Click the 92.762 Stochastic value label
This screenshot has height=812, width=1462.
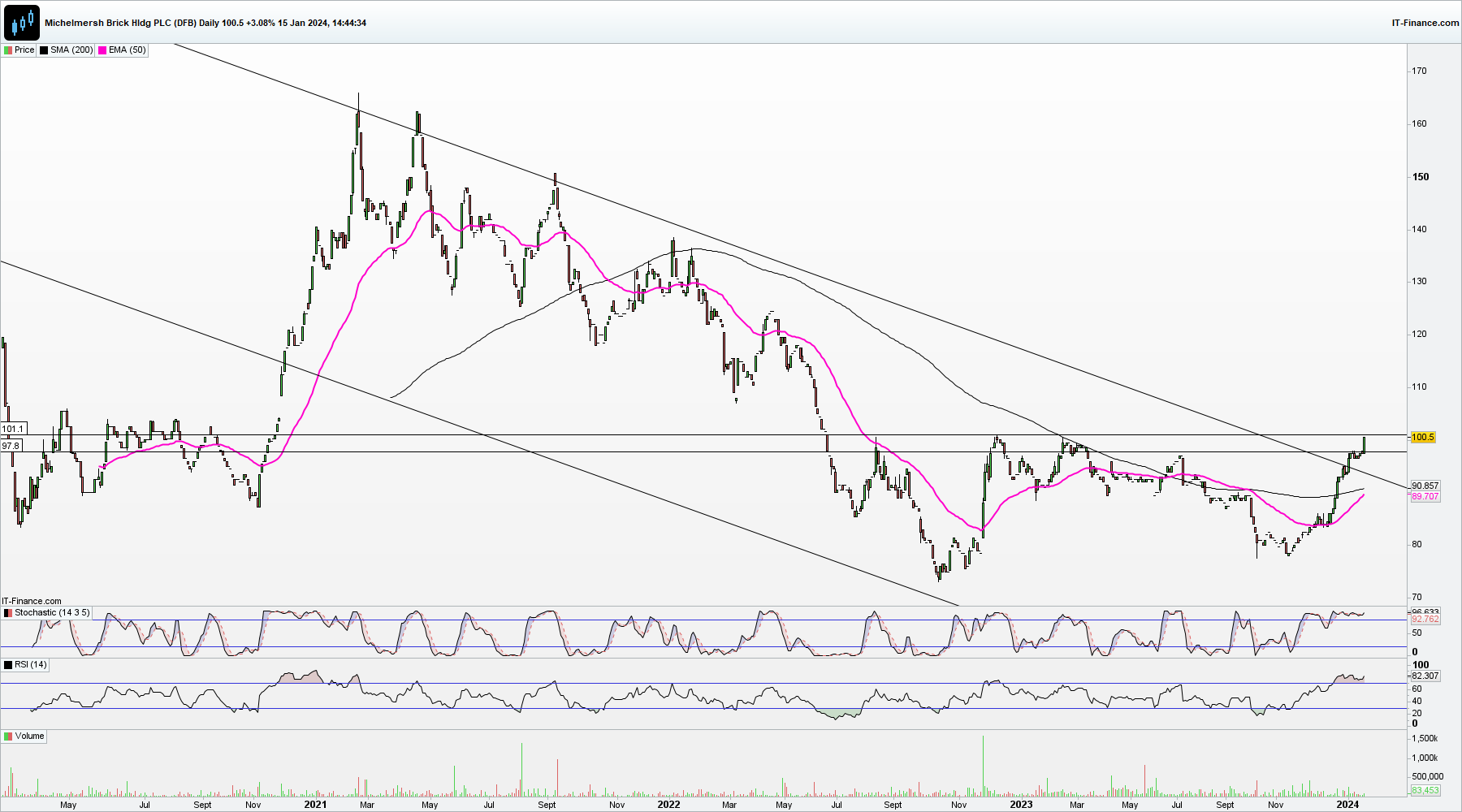pos(1425,619)
